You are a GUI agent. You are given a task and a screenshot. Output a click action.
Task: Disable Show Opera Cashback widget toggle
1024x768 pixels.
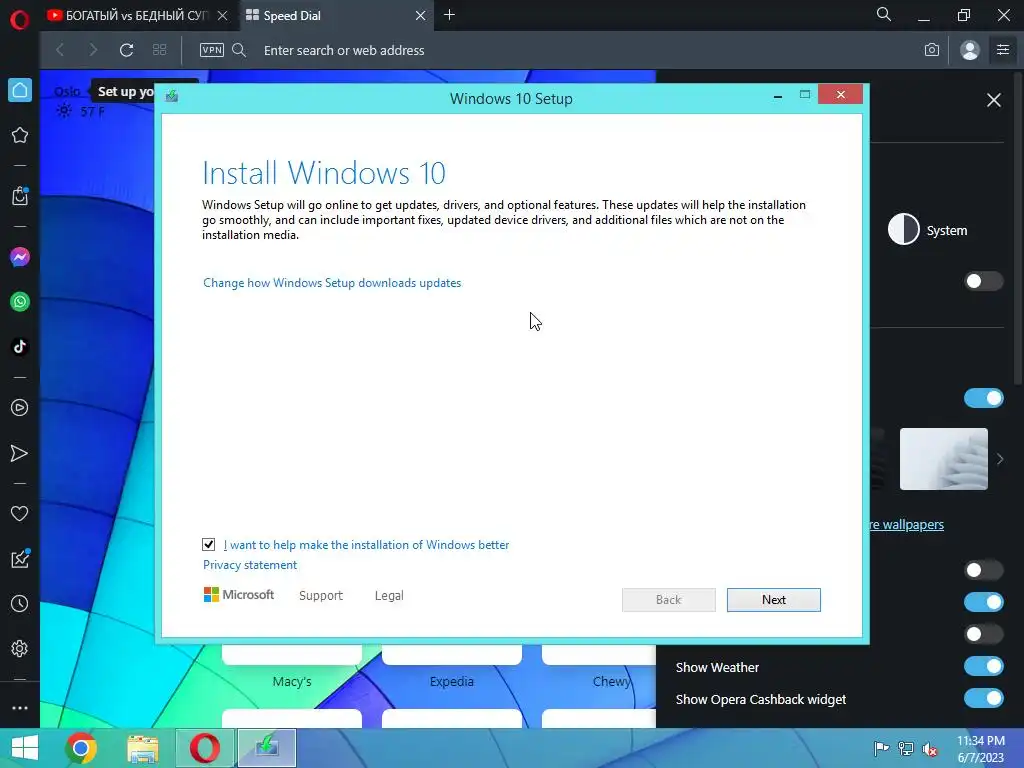coord(984,698)
